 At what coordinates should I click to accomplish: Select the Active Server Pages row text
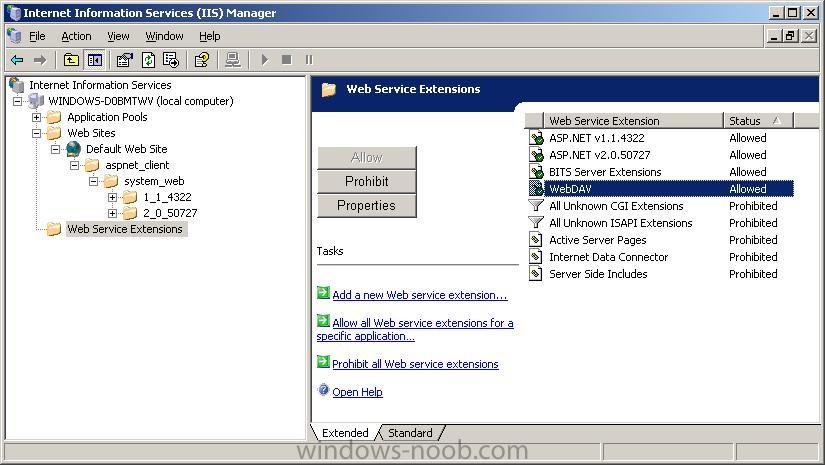(x=597, y=240)
